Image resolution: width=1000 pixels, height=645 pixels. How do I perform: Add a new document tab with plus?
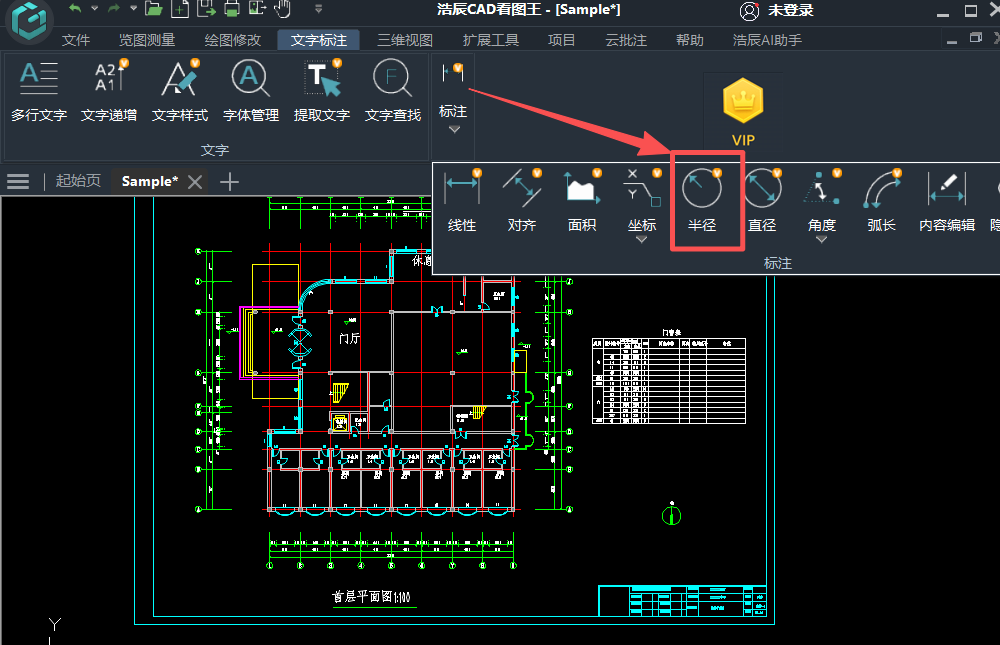click(229, 182)
